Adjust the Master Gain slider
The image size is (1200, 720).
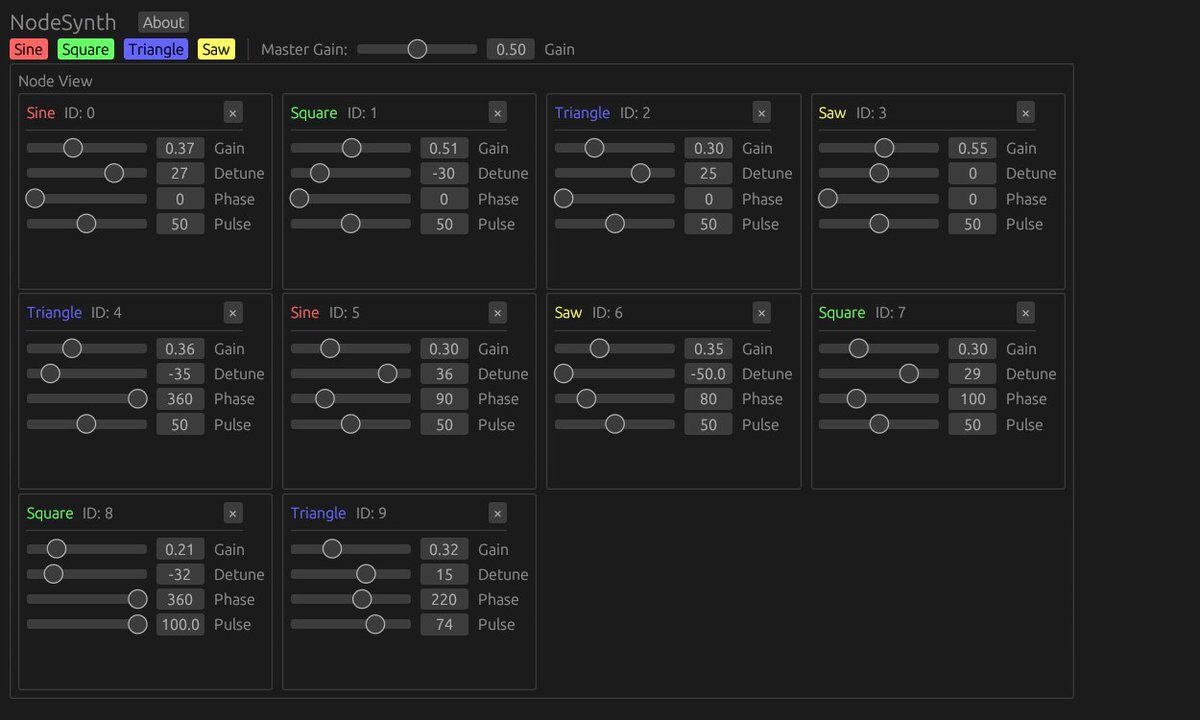coord(417,49)
